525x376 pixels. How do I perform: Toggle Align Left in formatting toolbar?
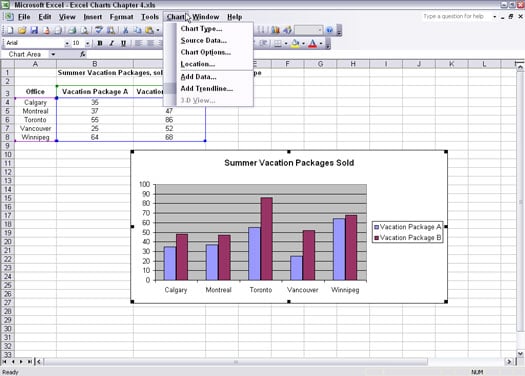click(138, 43)
